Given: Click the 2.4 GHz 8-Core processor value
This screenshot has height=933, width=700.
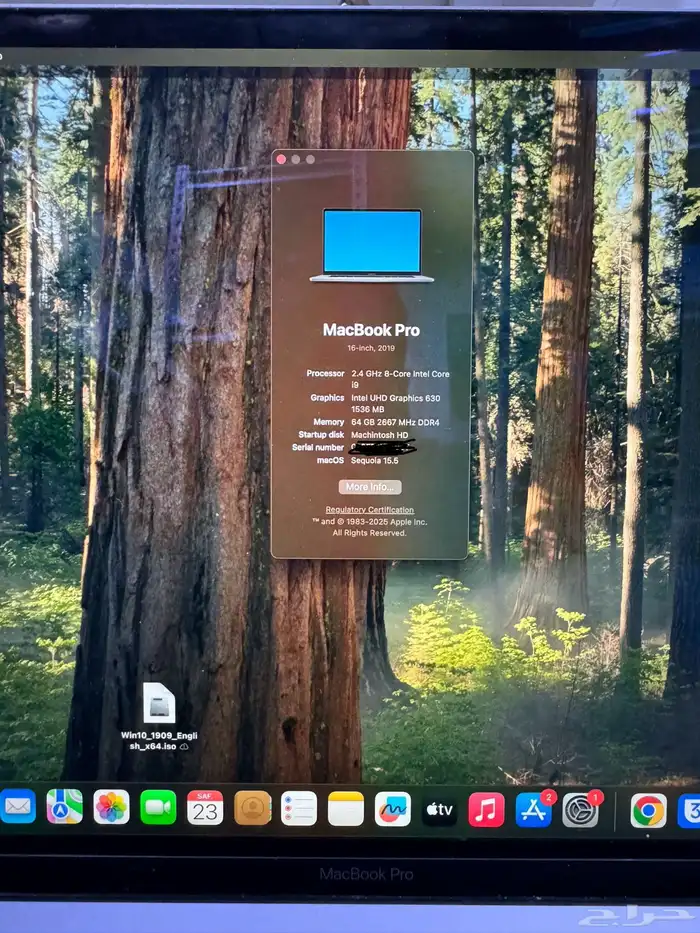Looking at the screenshot, I should (x=400, y=379).
